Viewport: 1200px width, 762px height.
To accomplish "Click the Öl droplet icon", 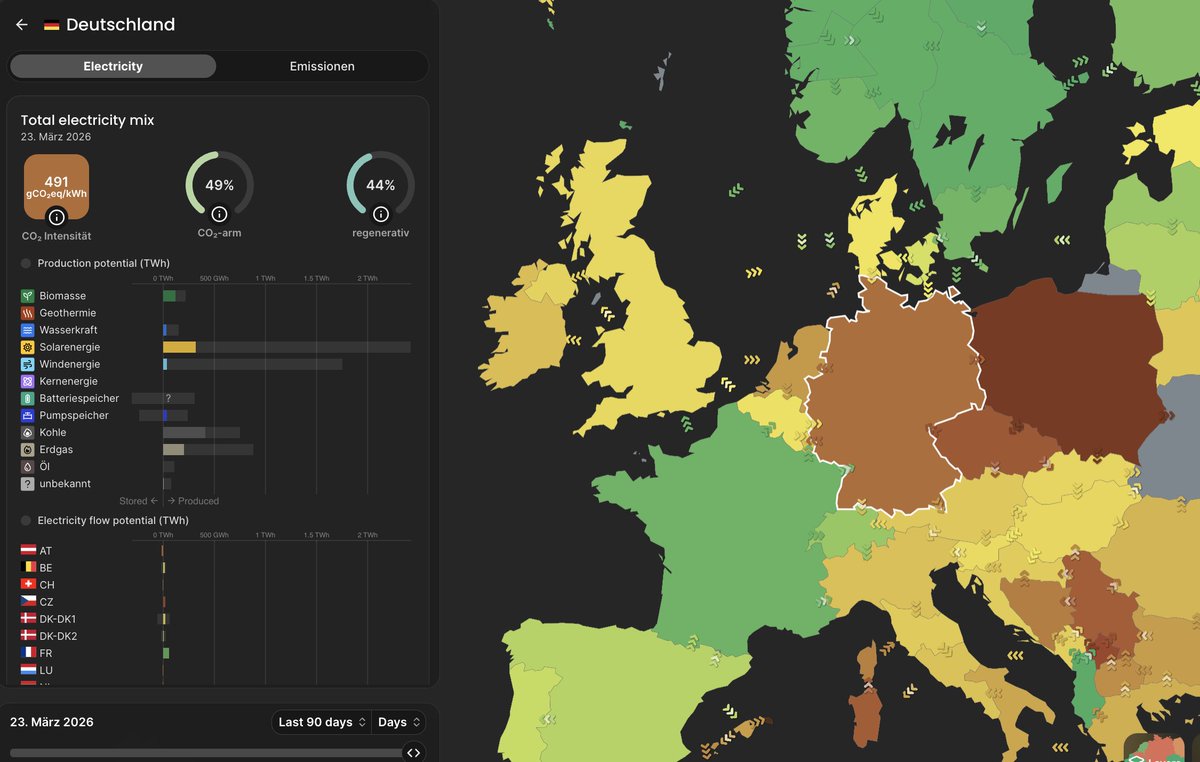I will coord(28,467).
